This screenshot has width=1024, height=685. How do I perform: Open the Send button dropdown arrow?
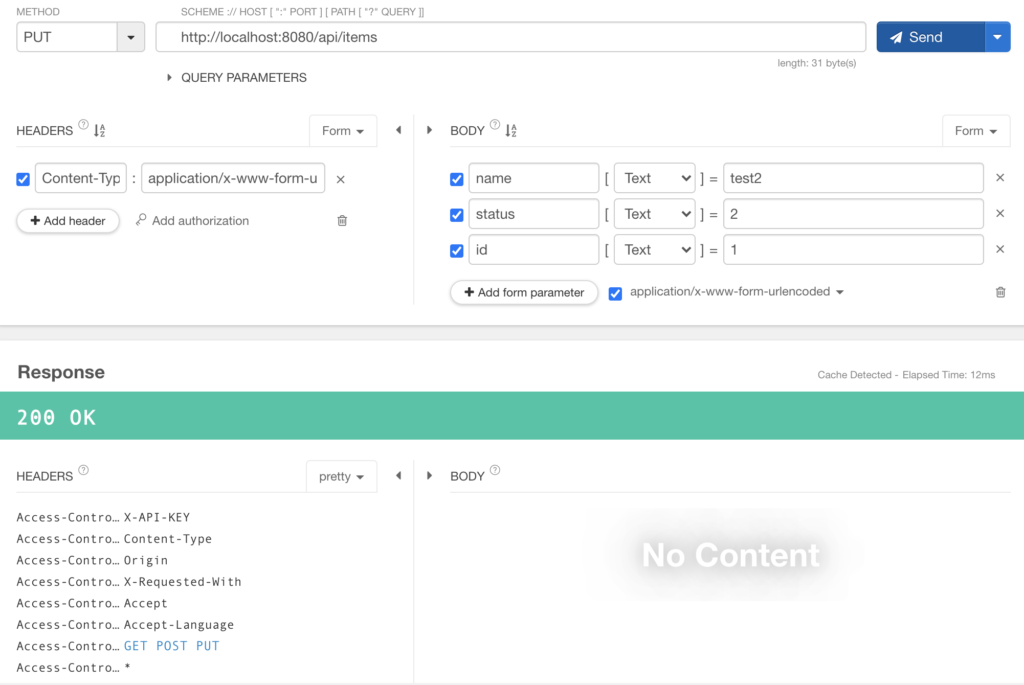point(997,37)
